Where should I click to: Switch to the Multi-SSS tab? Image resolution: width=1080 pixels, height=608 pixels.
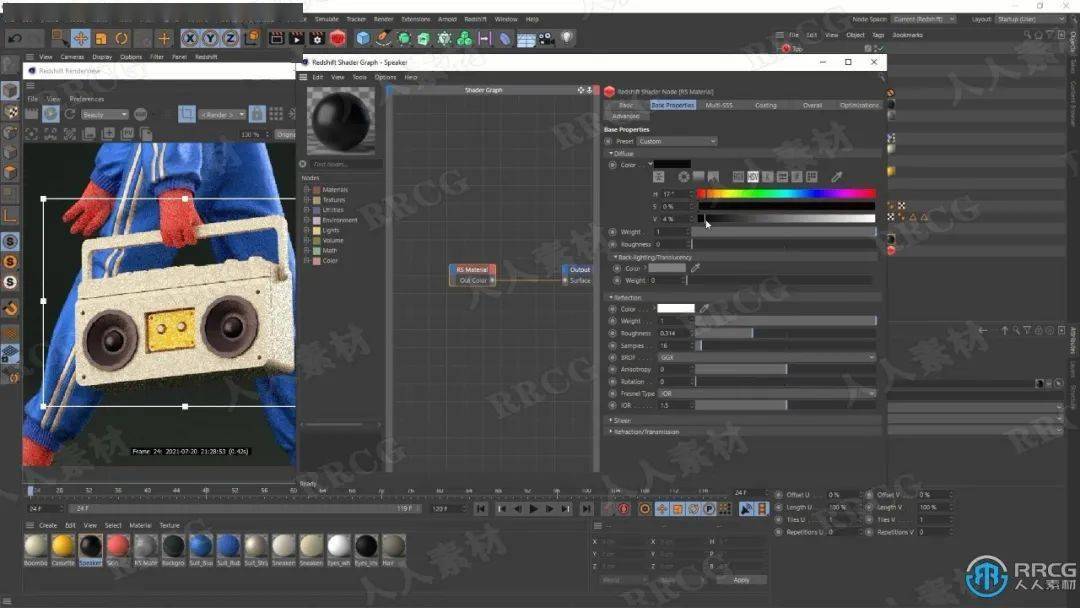pyautogui.click(x=718, y=105)
